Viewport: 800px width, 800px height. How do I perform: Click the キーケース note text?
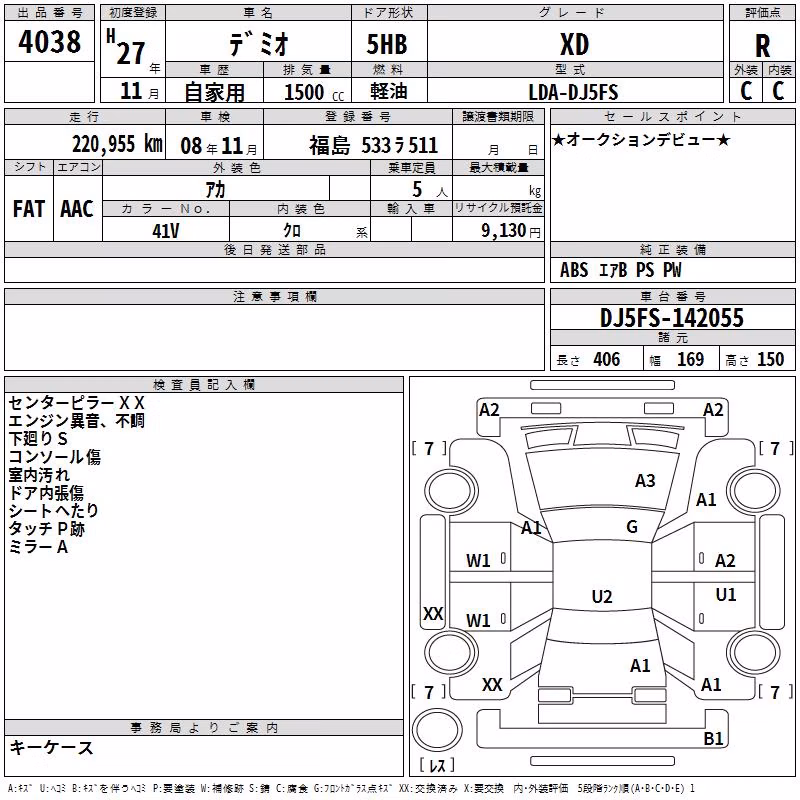click(x=52, y=748)
